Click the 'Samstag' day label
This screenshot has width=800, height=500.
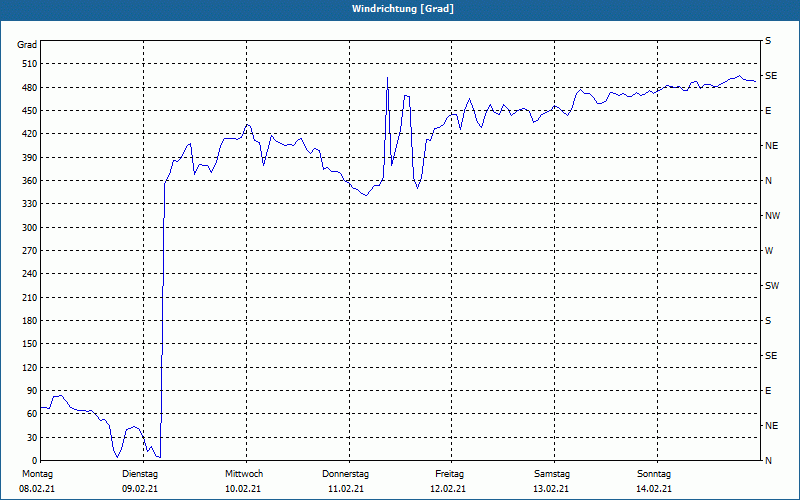point(552,474)
